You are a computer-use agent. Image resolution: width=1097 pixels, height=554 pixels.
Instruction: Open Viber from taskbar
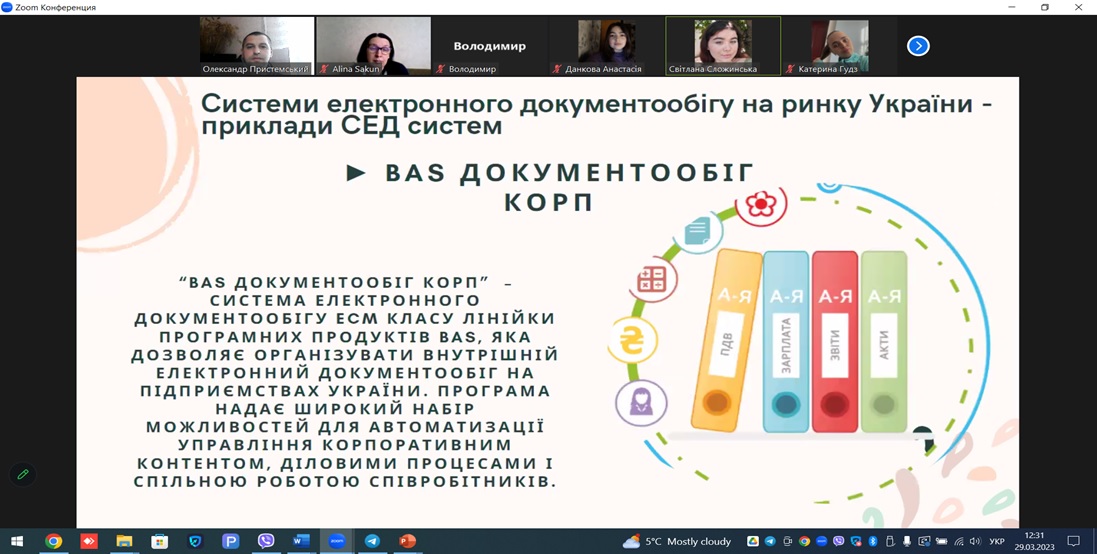[266, 541]
